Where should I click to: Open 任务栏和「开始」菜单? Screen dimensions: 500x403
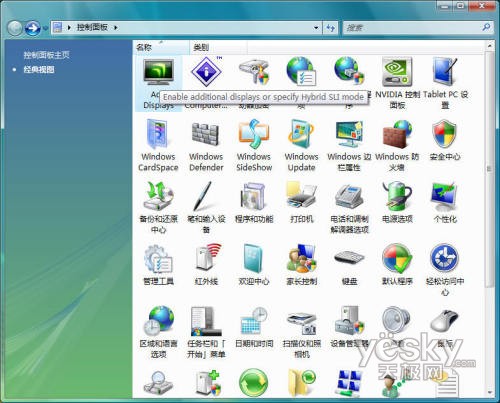(206, 332)
